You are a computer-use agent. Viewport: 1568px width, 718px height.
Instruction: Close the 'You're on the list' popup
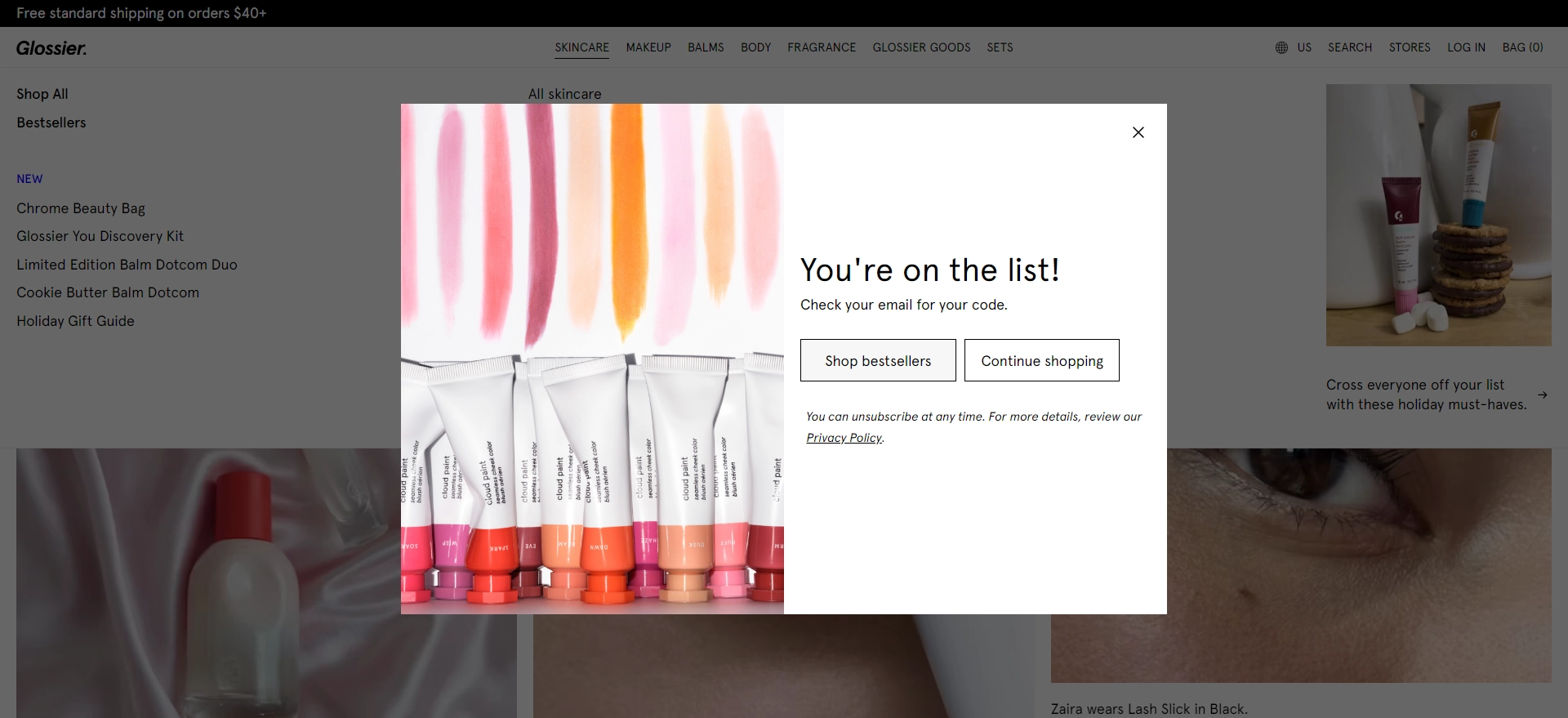pos(1138,132)
